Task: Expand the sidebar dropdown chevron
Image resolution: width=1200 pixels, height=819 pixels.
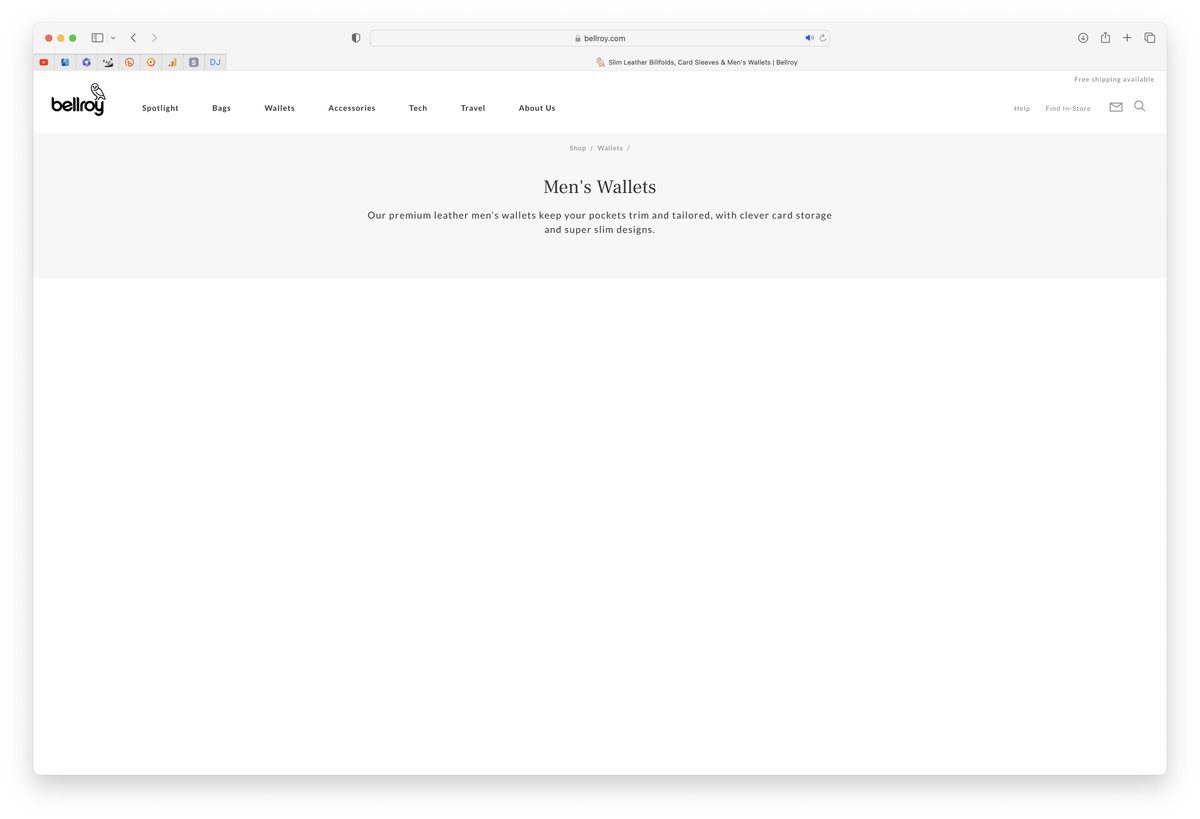Action: [113, 38]
